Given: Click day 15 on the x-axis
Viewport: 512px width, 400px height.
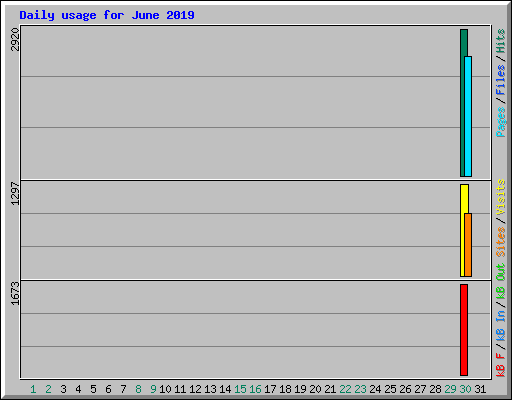Looking at the screenshot, I should point(240,389).
